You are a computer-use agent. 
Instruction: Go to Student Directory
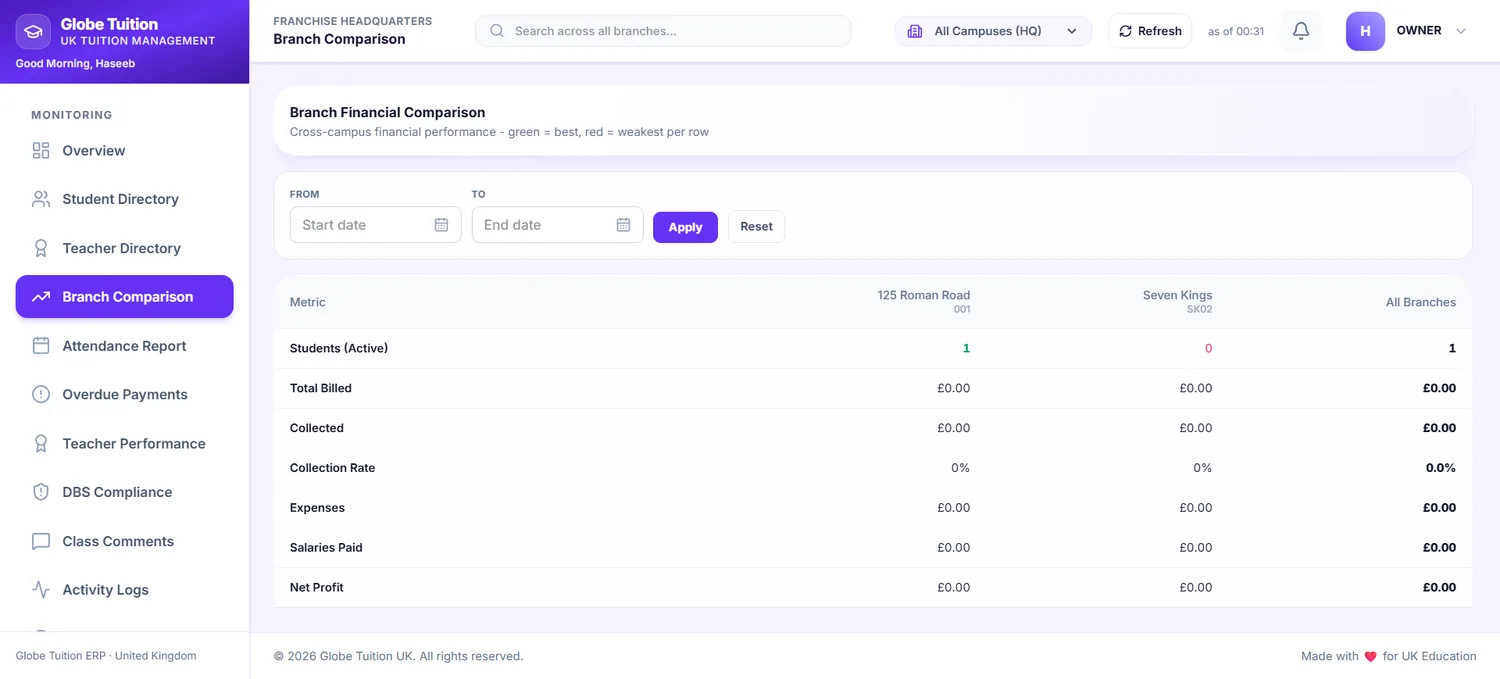point(125,199)
